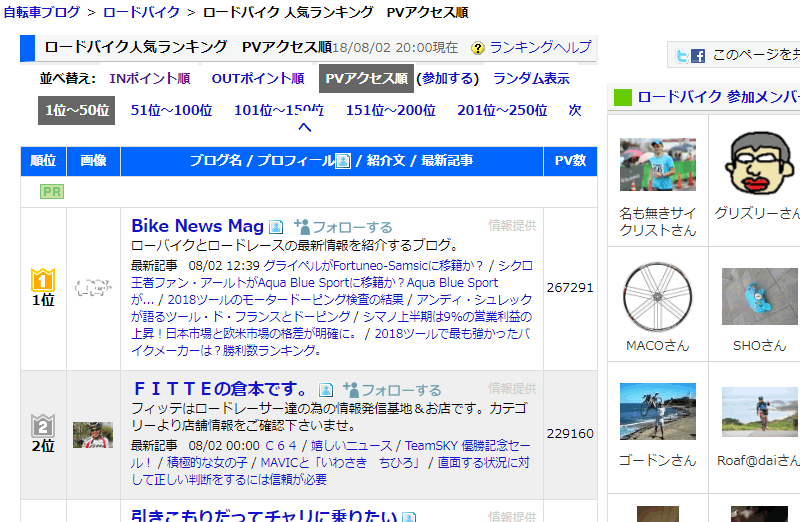Click 名も無きサイクリストさん member name
800x522 pixels.
coord(658,222)
